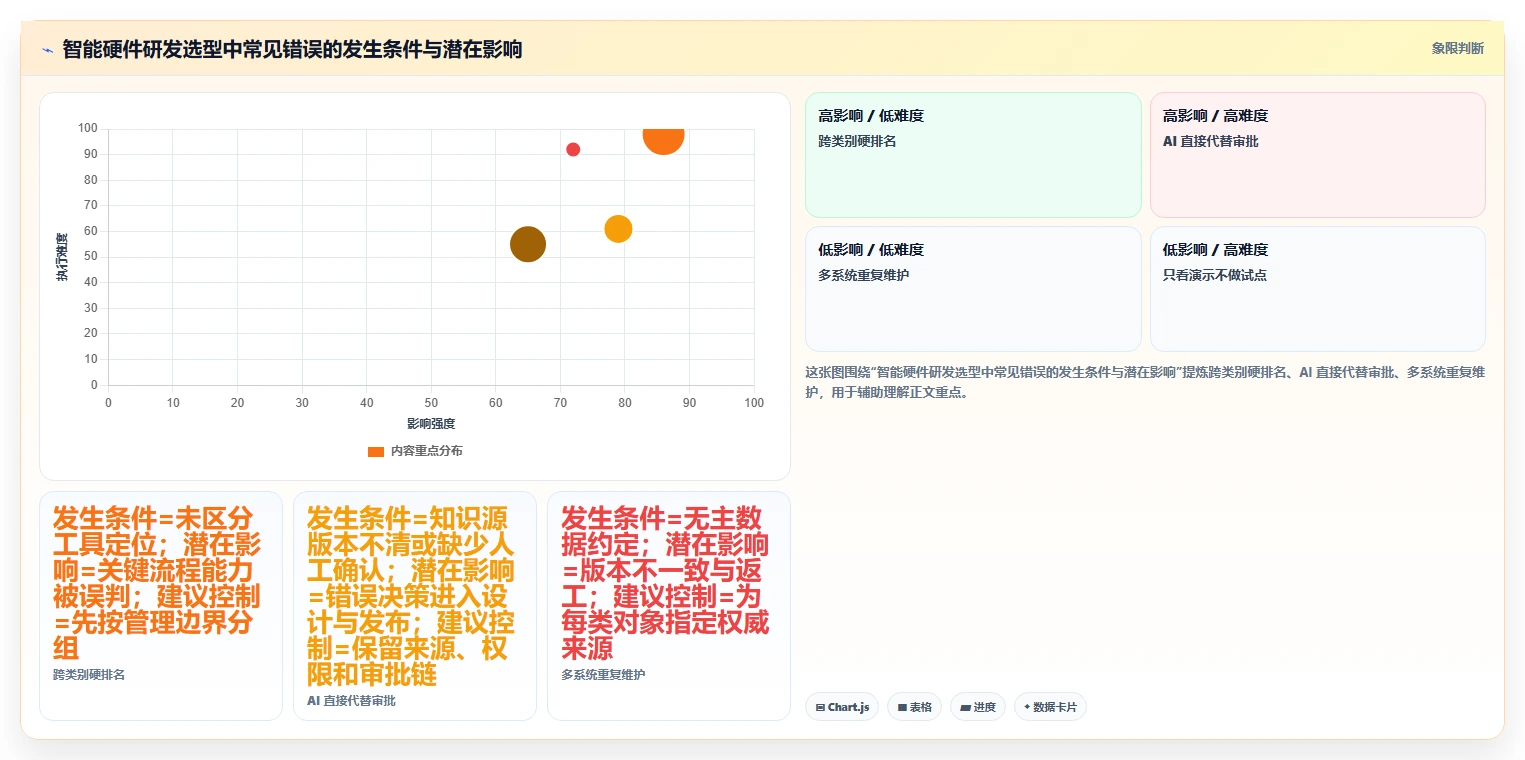Click the lightning icon beside the title

point(47,50)
